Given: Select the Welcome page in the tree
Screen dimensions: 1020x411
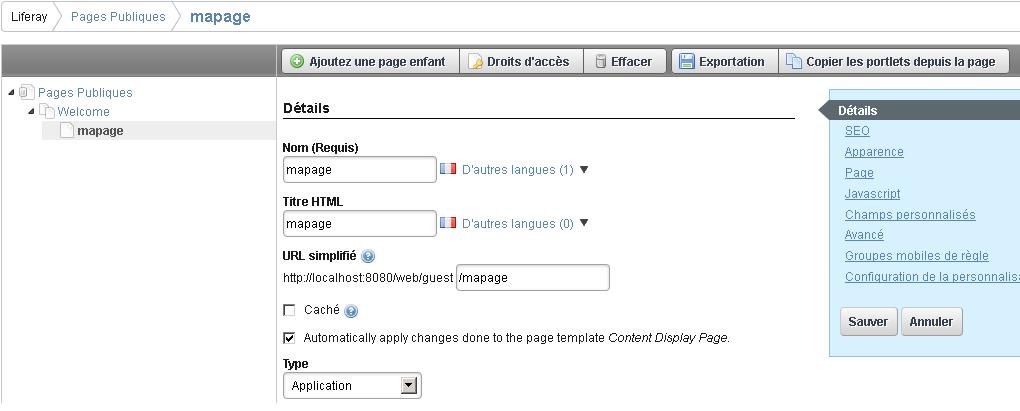Looking at the screenshot, I should (x=83, y=112).
